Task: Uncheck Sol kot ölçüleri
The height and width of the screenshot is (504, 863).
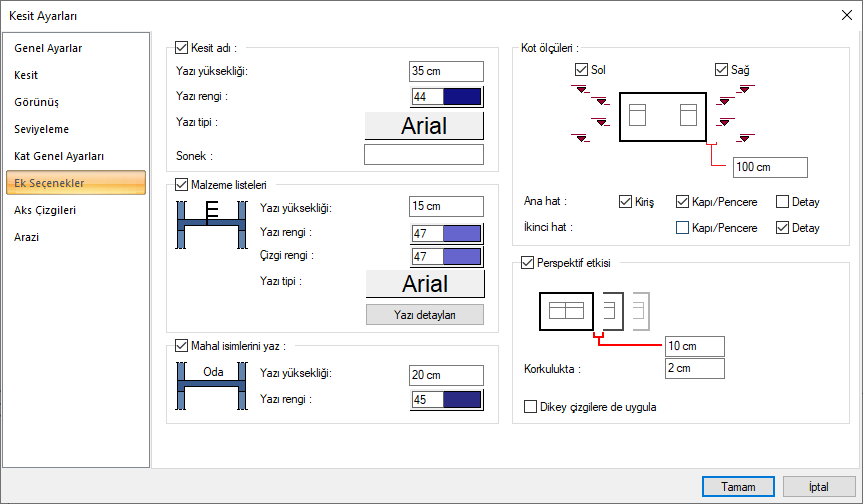Action: tap(581, 69)
